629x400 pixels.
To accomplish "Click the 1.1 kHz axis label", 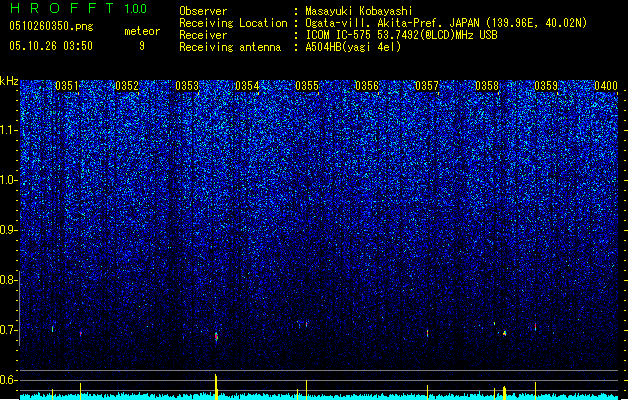I will pyautogui.click(x=9, y=130).
